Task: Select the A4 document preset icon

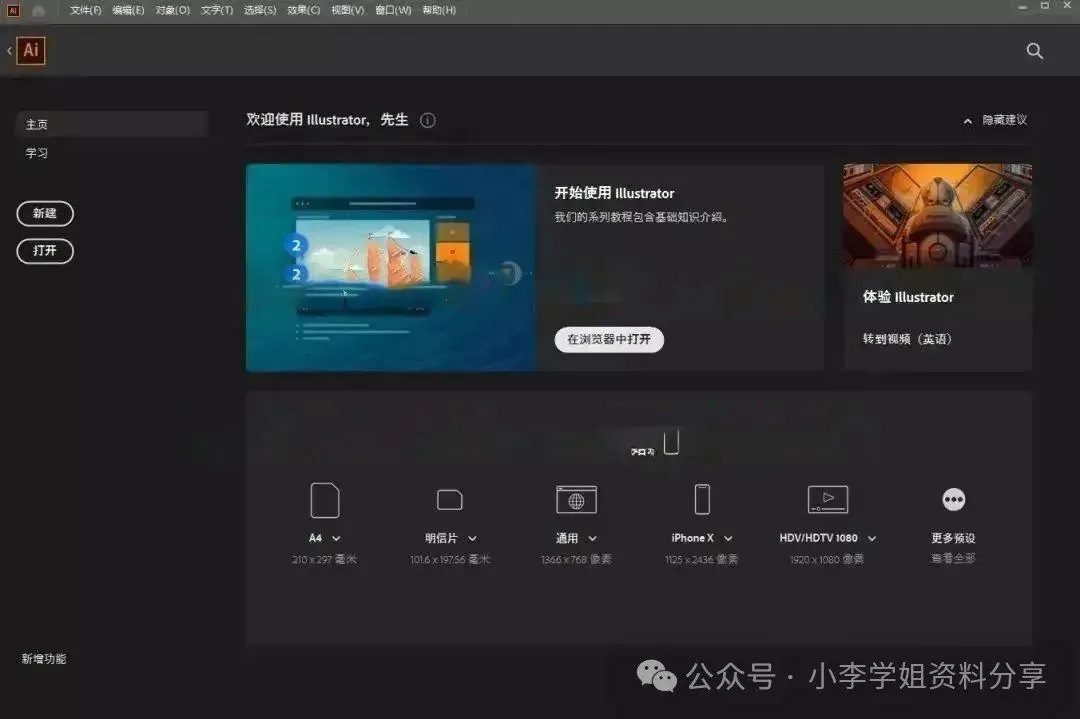Action: click(x=325, y=500)
